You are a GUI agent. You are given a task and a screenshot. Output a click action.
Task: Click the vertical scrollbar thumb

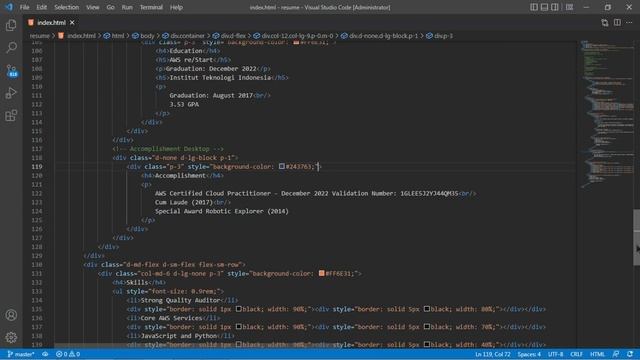tap(637, 237)
